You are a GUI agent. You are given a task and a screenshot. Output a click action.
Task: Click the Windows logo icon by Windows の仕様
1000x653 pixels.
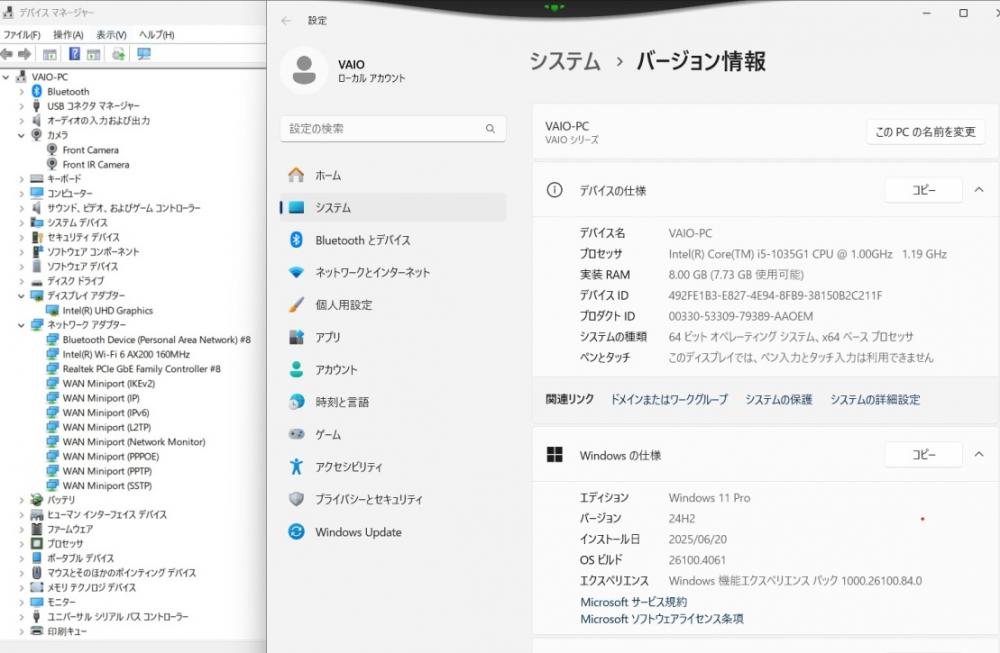(555, 455)
